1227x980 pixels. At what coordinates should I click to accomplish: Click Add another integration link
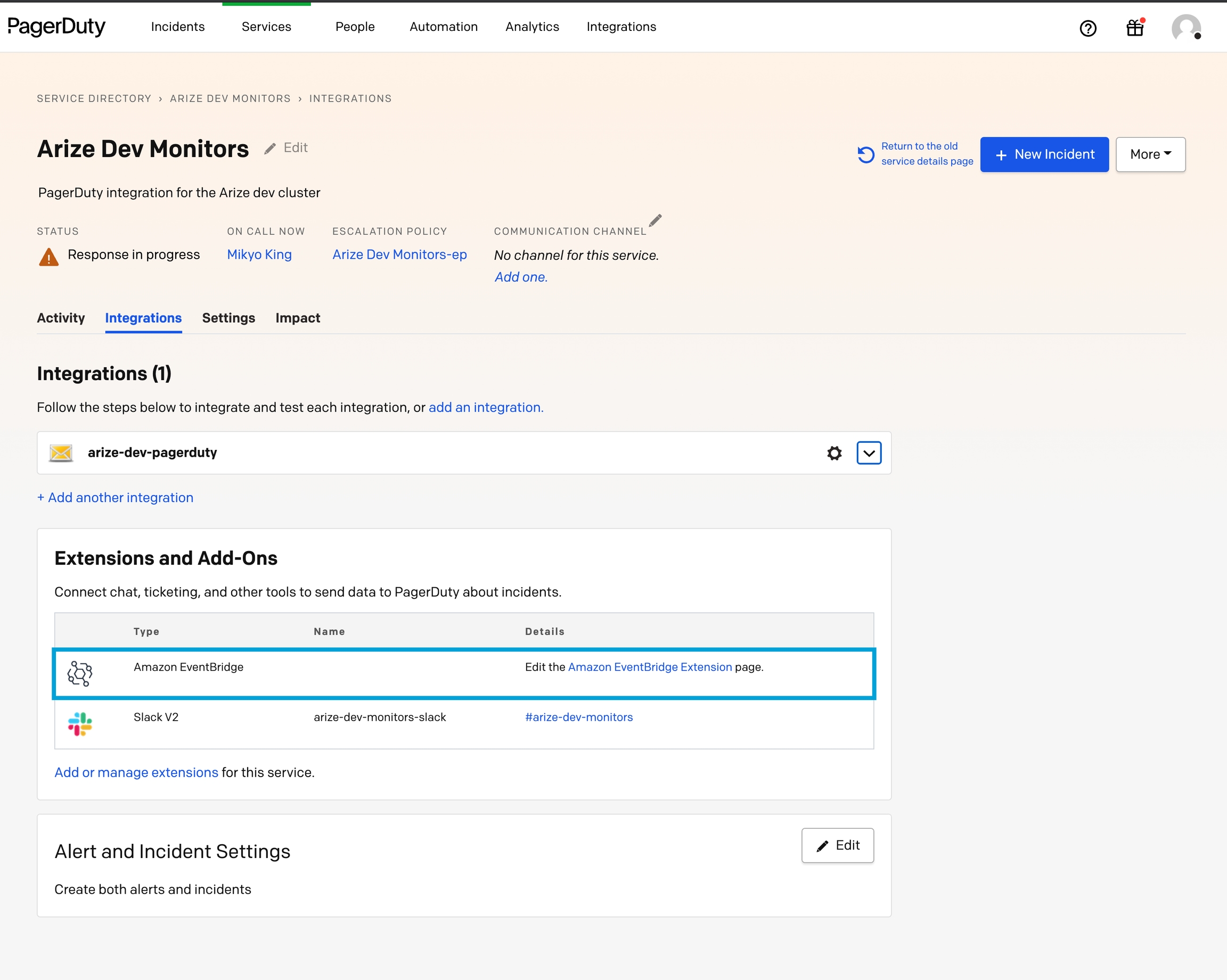[115, 498]
